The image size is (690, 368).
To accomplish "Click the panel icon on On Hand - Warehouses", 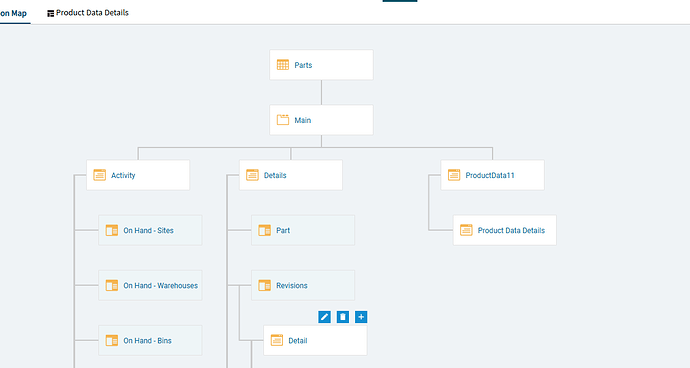I will point(112,285).
